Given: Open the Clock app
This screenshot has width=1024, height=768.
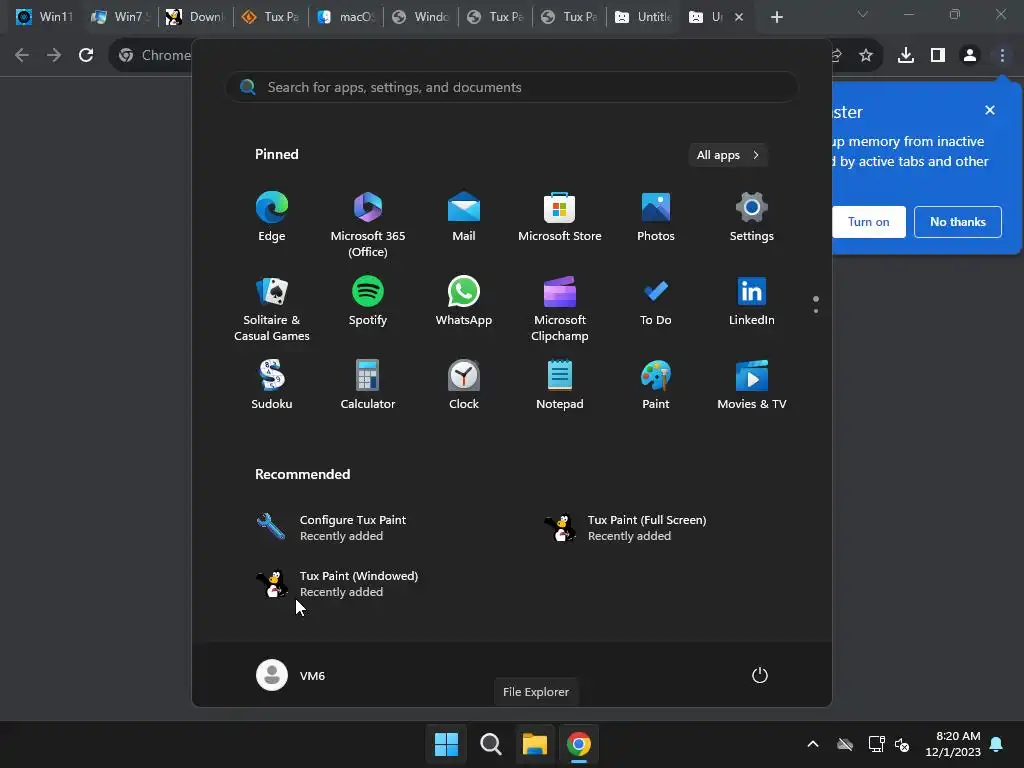Looking at the screenshot, I should coord(464,385).
